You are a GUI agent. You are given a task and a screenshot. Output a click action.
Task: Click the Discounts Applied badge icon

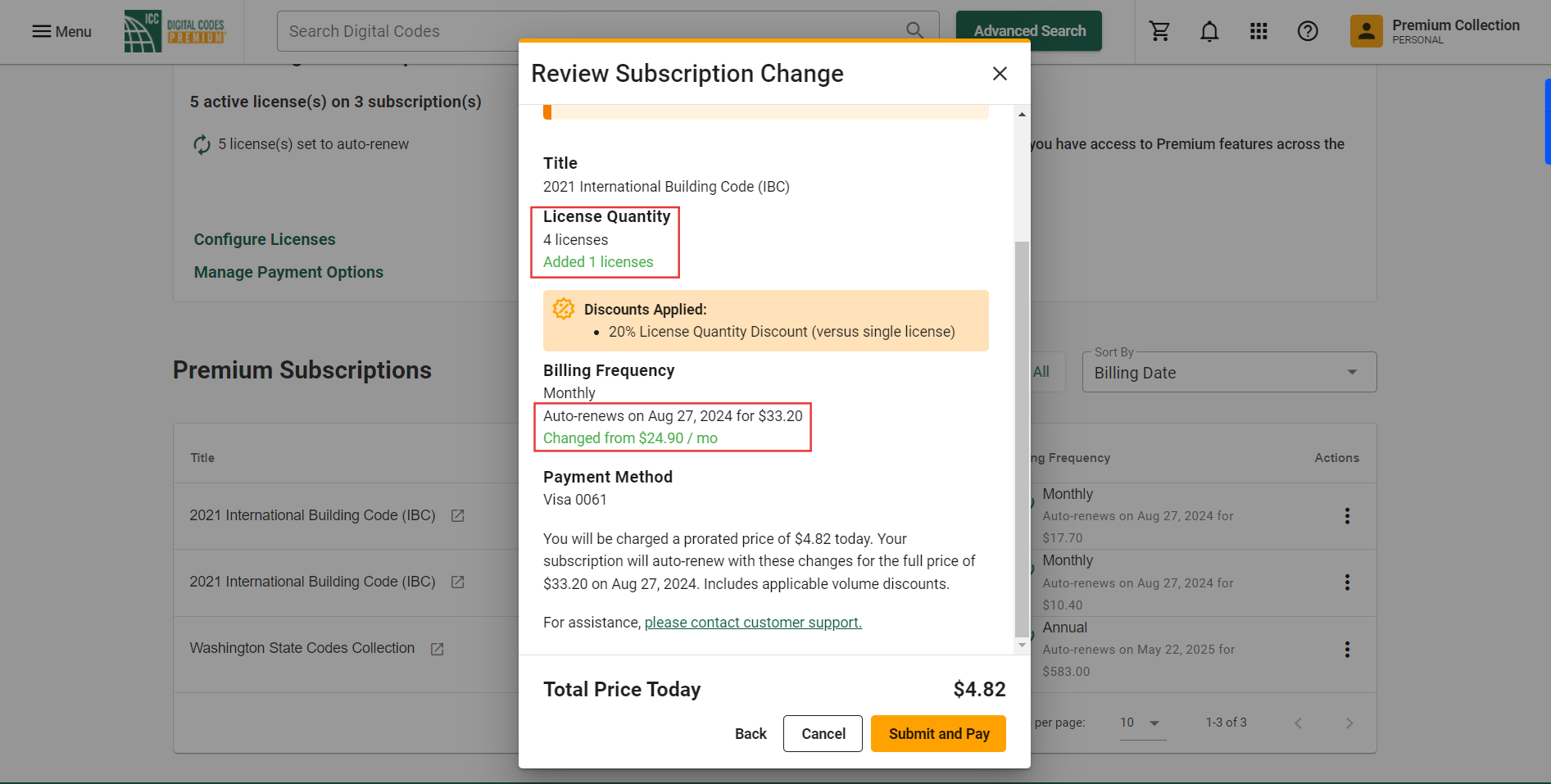[x=563, y=309]
